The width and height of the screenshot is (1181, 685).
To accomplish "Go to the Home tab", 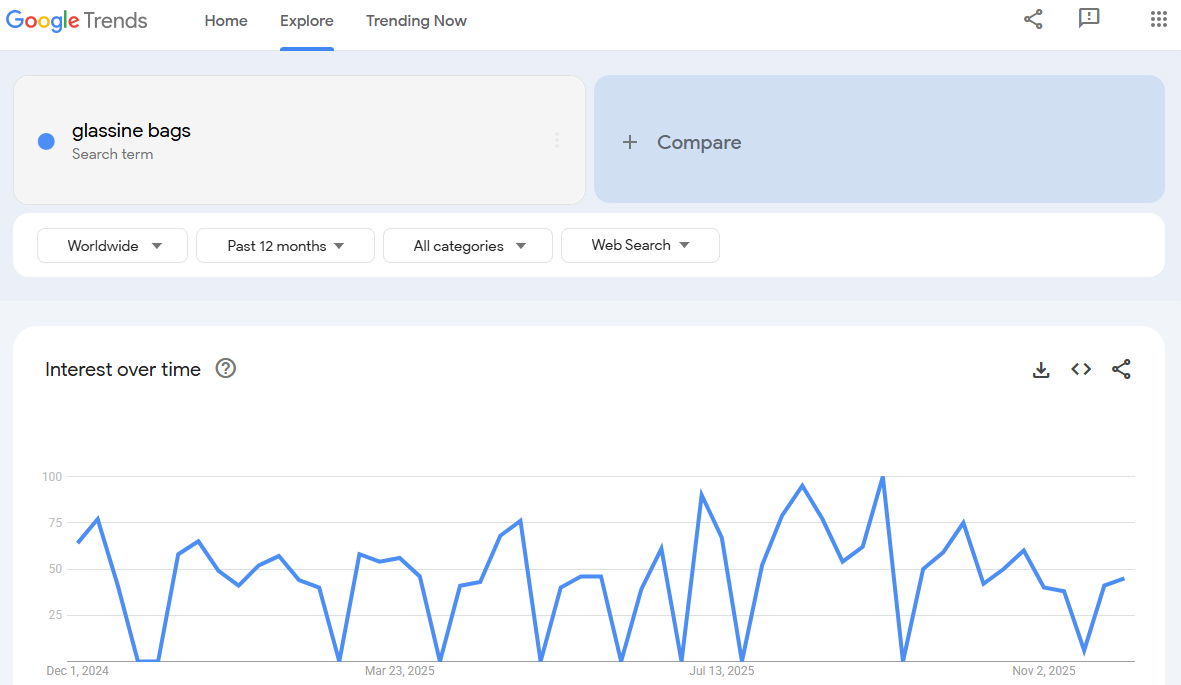I will point(226,21).
